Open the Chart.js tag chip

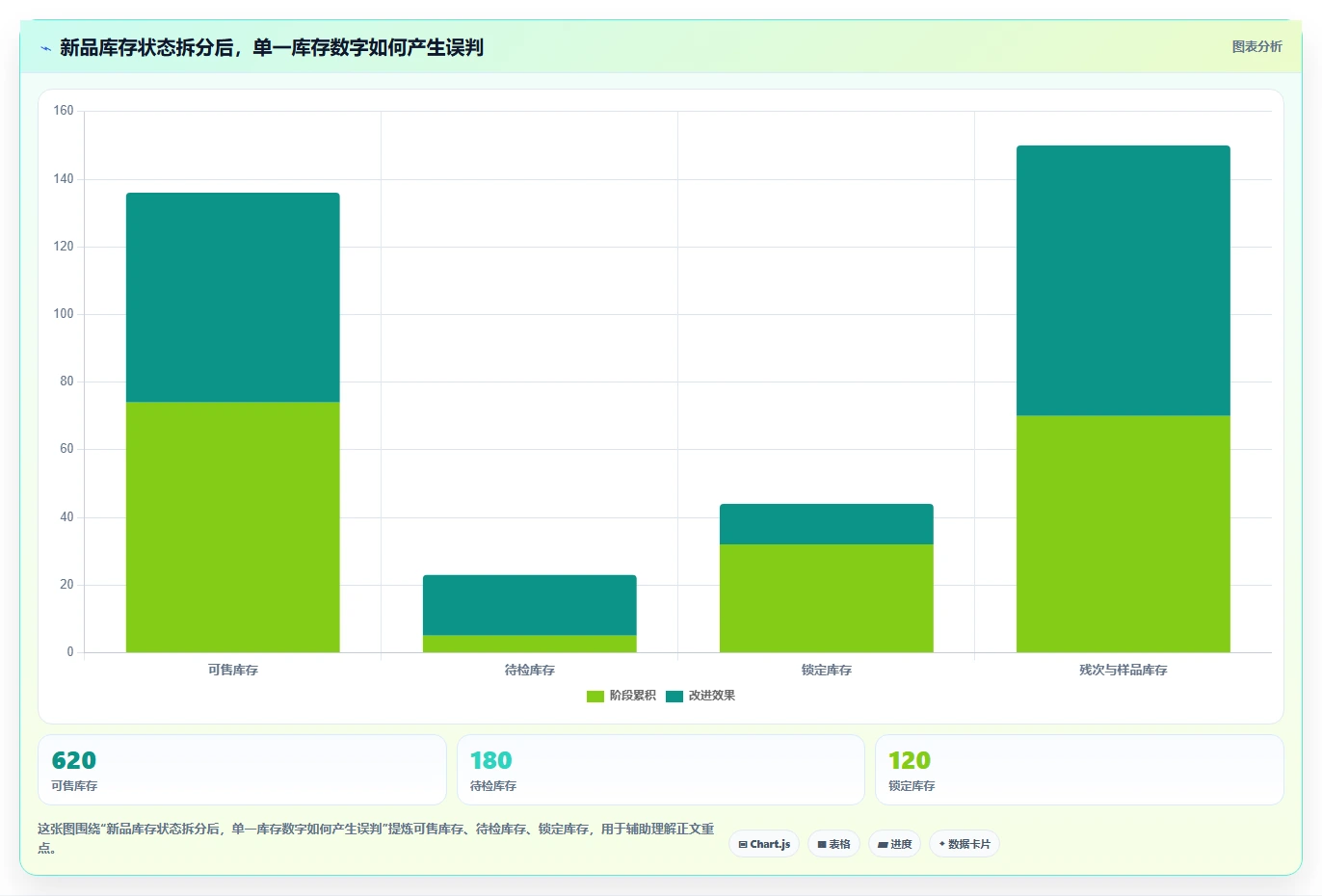pyautogui.click(x=764, y=844)
